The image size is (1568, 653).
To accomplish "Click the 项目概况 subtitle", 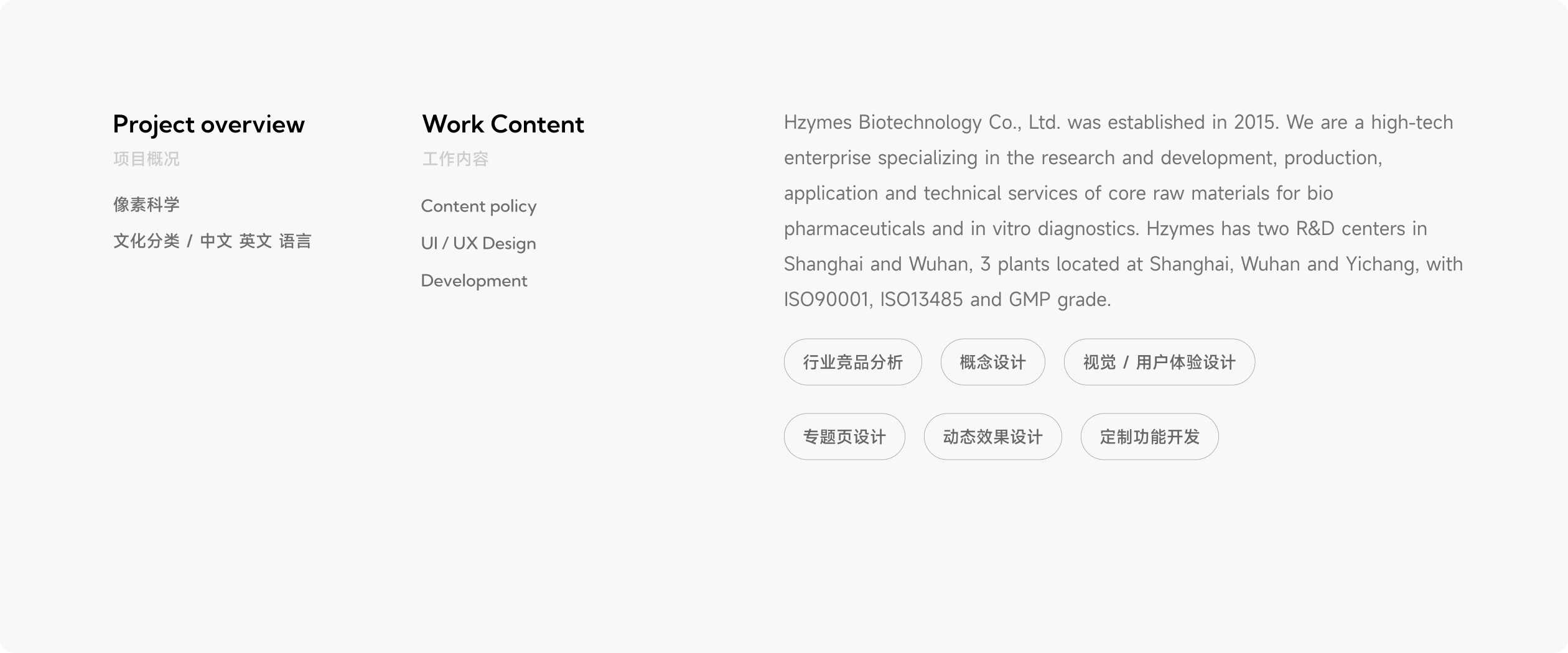I will [146, 159].
